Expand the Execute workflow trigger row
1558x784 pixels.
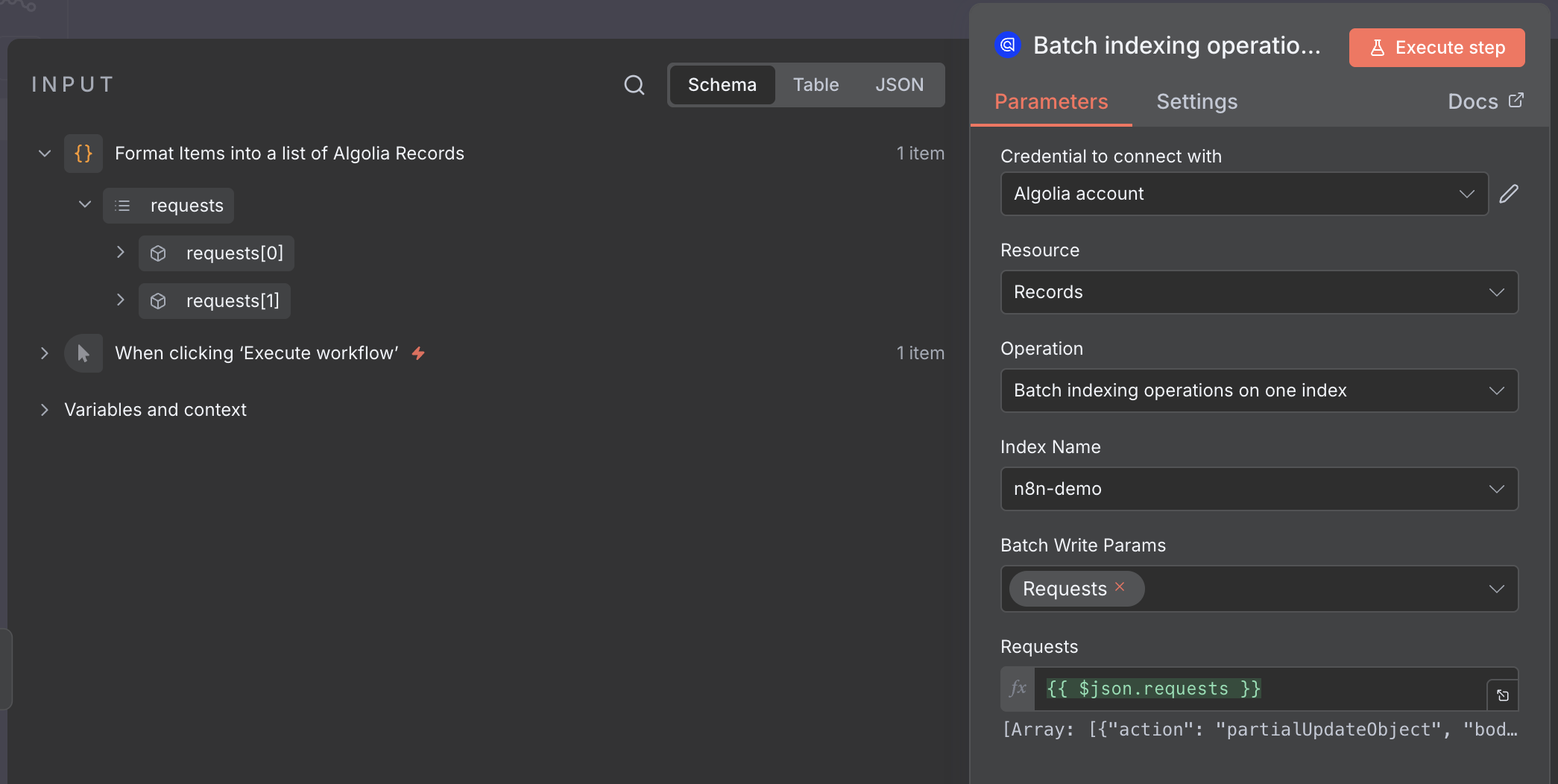click(x=45, y=353)
